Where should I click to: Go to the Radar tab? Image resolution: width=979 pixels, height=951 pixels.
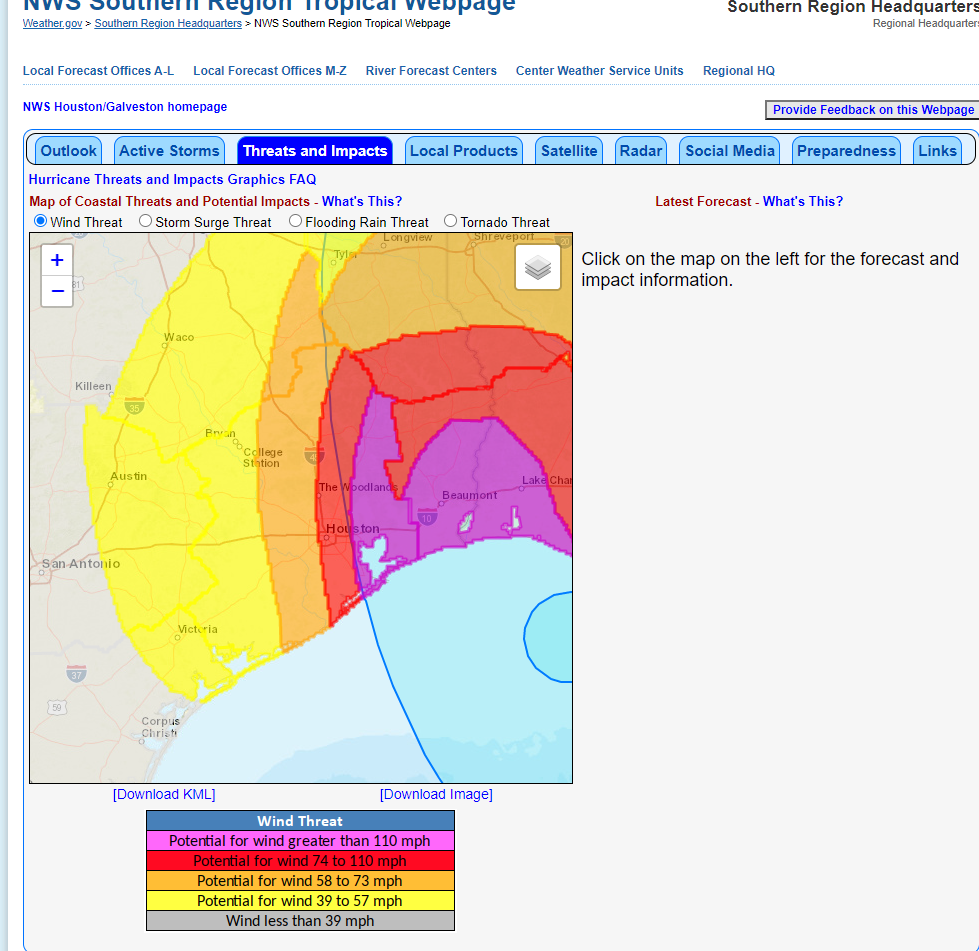point(641,151)
